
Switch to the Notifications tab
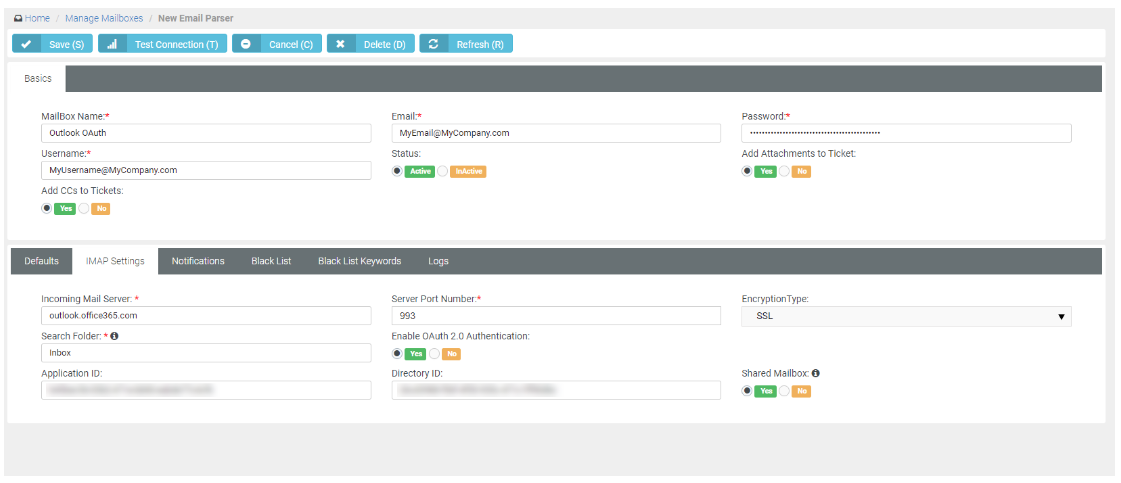(x=198, y=261)
